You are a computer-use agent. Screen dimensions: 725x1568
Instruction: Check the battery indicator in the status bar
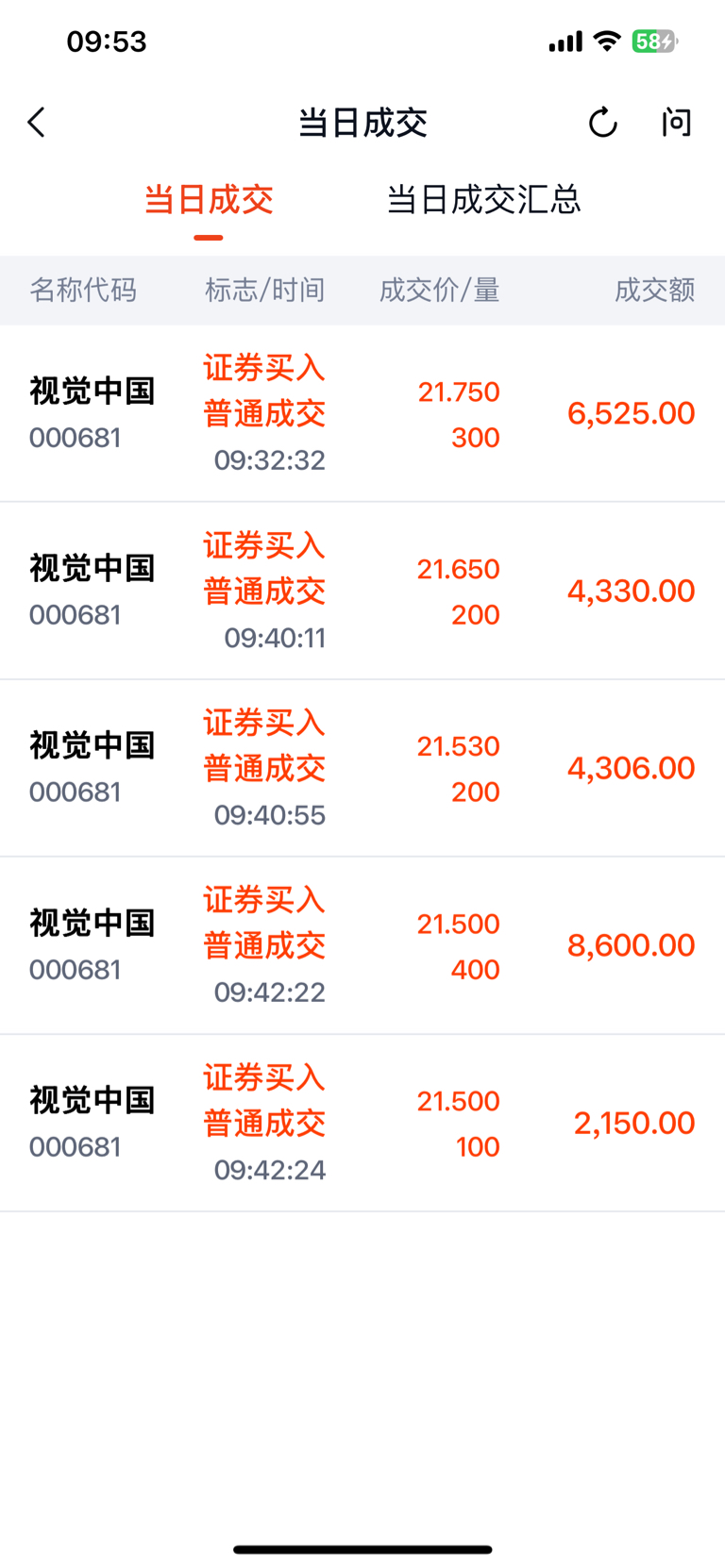[655, 42]
